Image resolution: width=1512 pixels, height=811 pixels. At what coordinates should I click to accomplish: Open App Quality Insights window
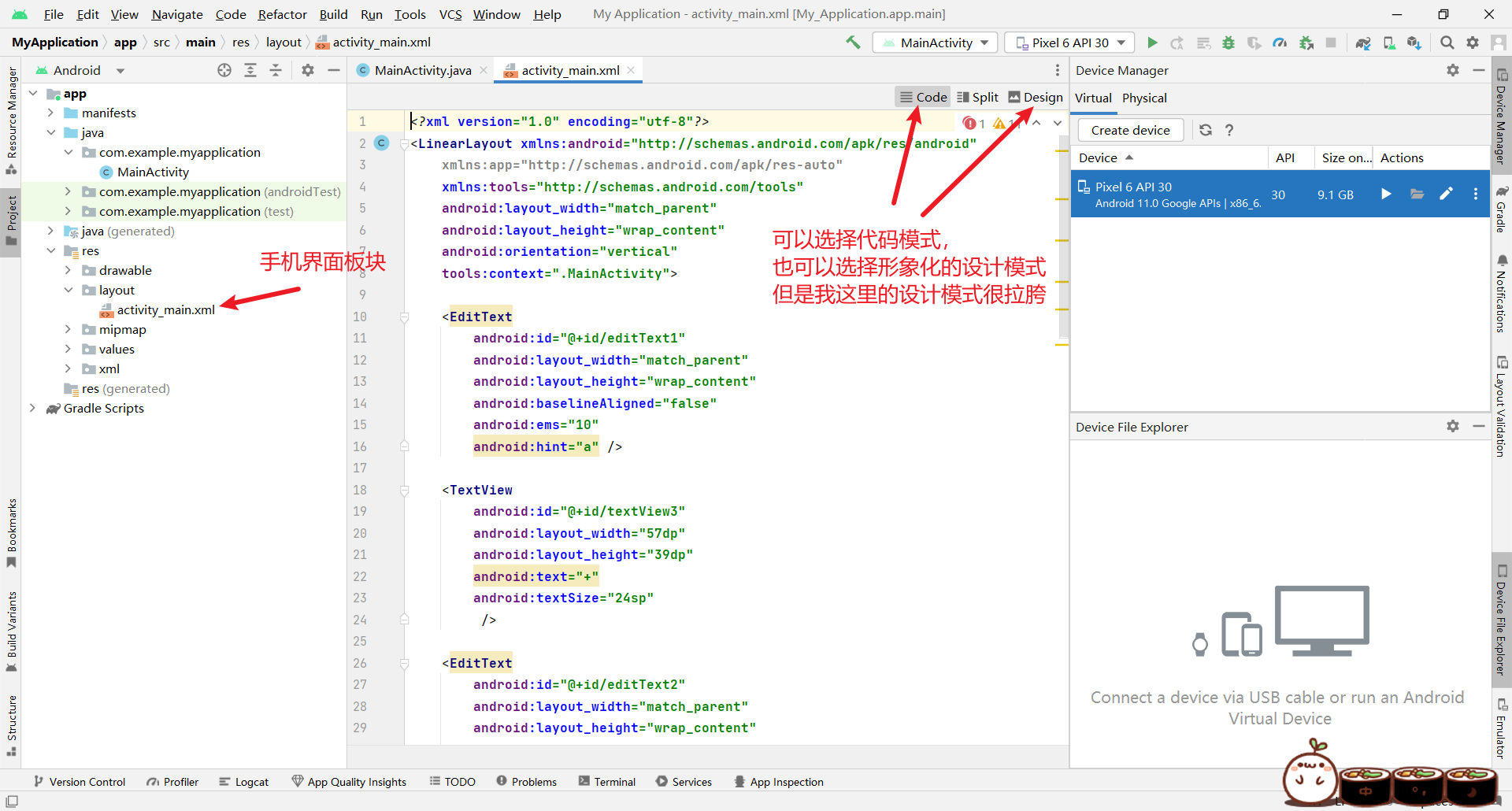349,782
